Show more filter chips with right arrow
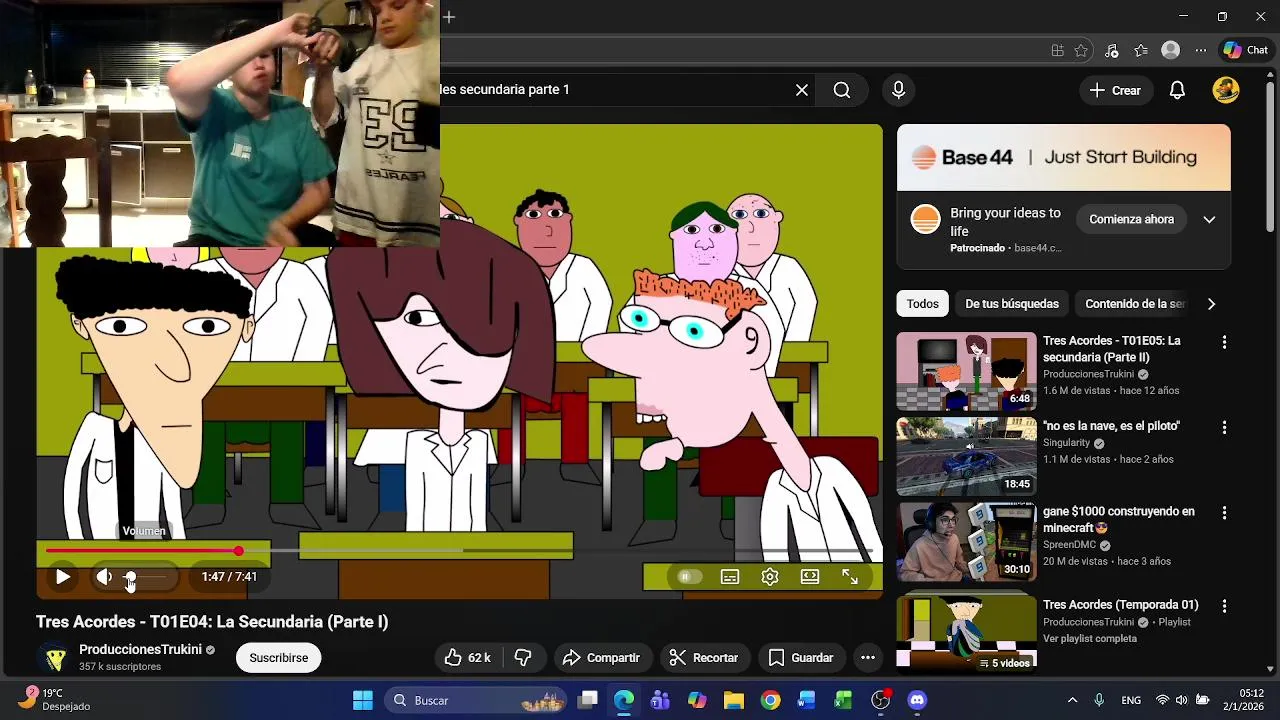This screenshot has width=1280, height=720. click(x=1211, y=304)
